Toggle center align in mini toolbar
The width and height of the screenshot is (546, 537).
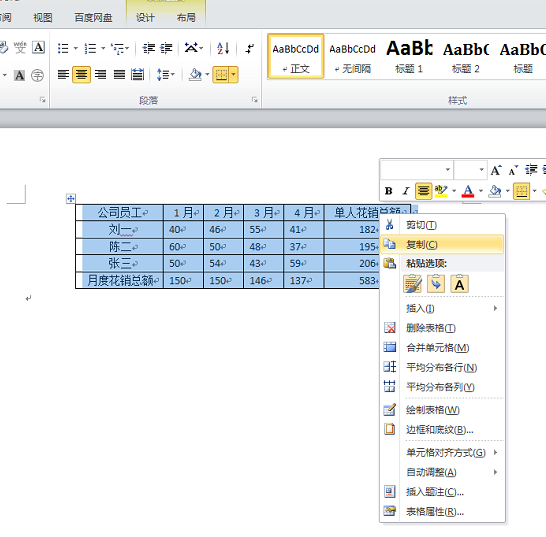tap(423, 191)
